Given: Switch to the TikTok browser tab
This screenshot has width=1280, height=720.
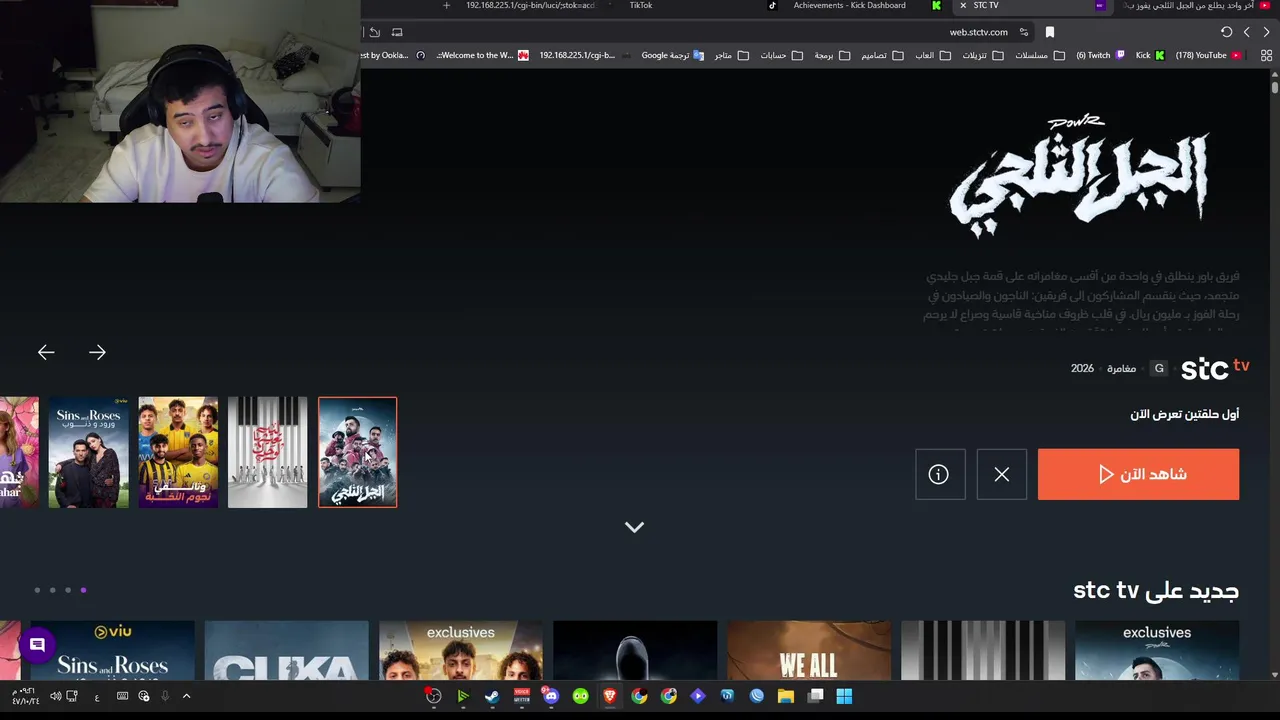Looking at the screenshot, I should [x=641, y=5].
